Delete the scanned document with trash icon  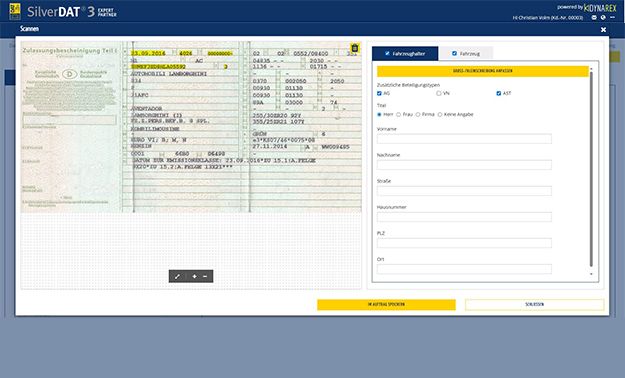pos(354,48)
